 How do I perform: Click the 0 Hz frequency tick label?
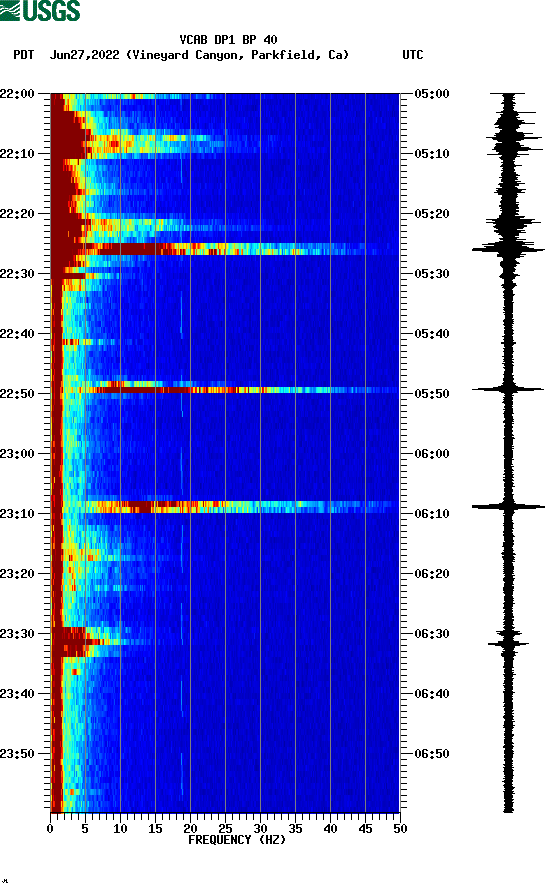[51, 829]
